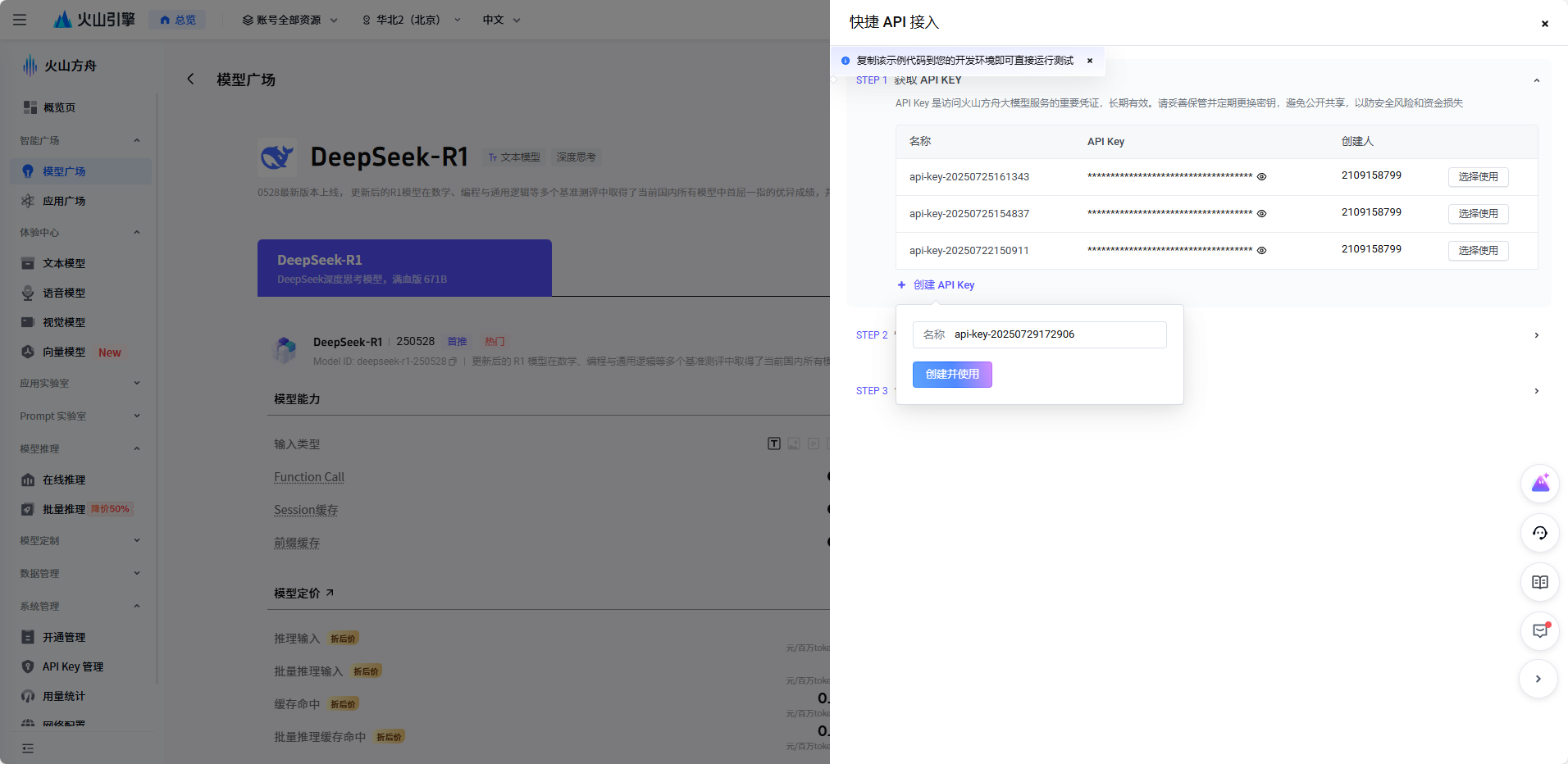This screenshot has width=1568, height=764.
Task: Collapse STEP 1 获取 API KEY section
Action: coord(1537,80)
